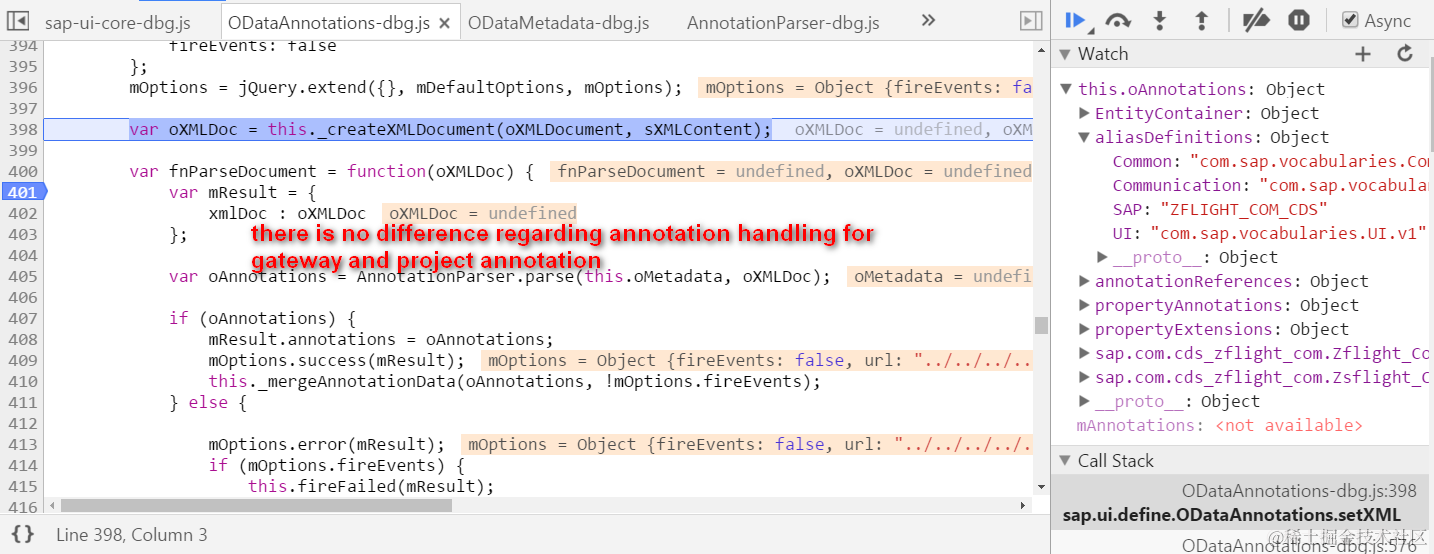The width and height of the screenshot is (1434, 554).
Task: Select the mAnnotations not available entry
Action: pyautogui.click(x=1219, y=425)
